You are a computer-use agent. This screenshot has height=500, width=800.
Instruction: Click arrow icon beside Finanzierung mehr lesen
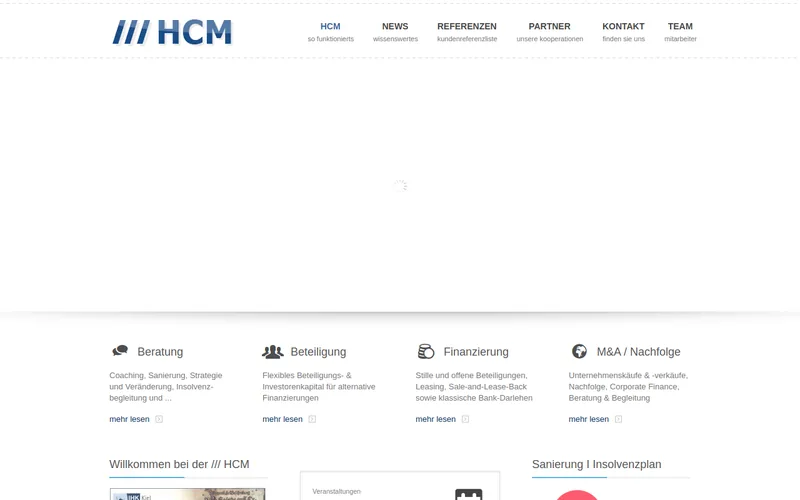tap(465, 419)
